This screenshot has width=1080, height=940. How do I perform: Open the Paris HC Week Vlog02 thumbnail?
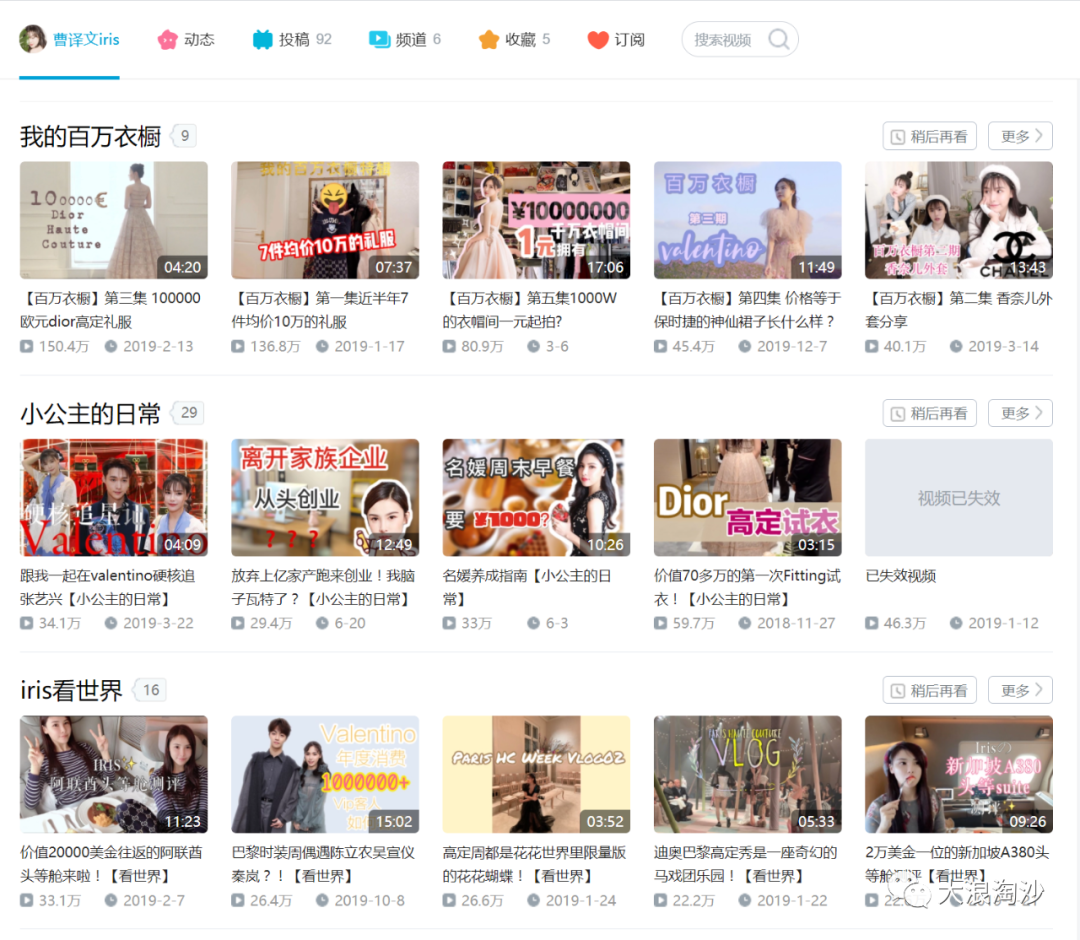point(536,774)
